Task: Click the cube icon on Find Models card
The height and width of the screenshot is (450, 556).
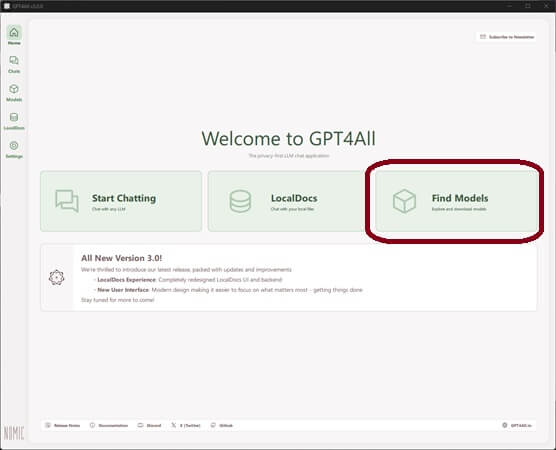Action: [404, 201]
